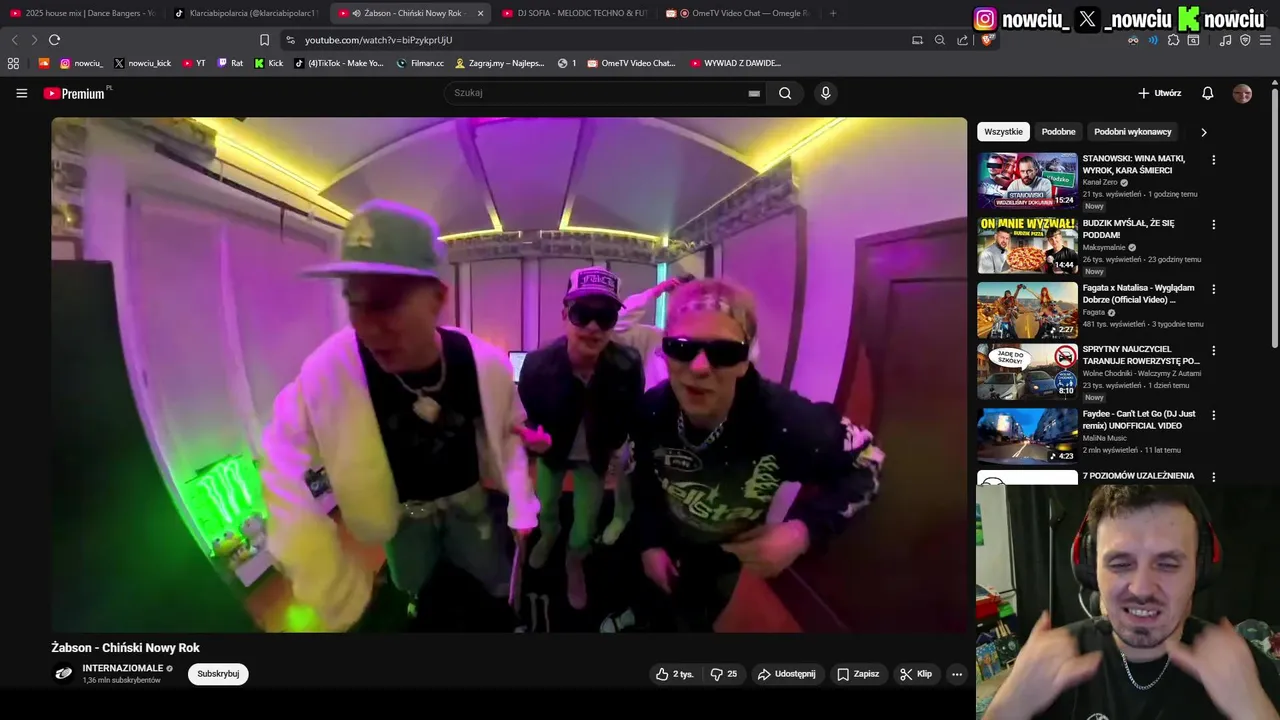1280x720 pixels.
Task: Open the nowciu_ Instagram bookmark
Action: pyautogui.click(x=81, y=63)
